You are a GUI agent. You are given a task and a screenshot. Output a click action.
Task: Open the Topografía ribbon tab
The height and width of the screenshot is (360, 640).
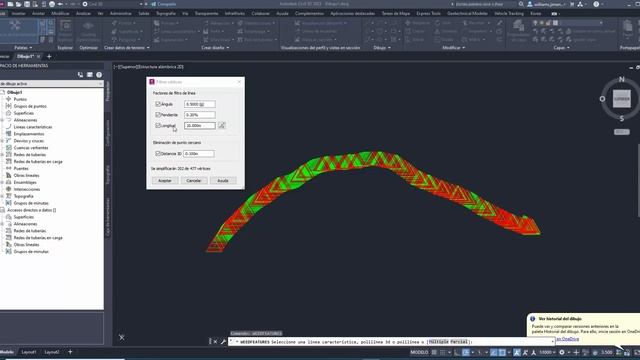tap(166, 13)
